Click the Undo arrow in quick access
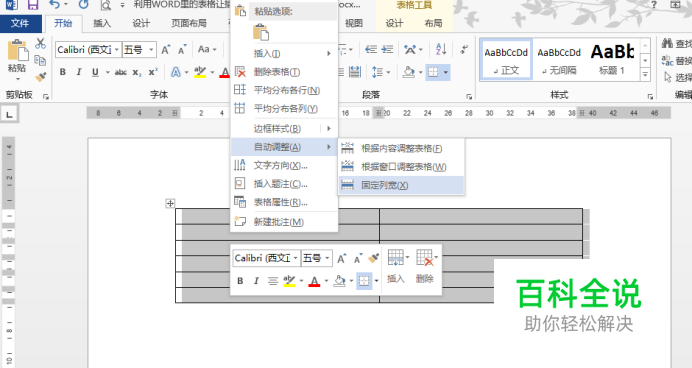The width and height of the screenshot is (692, 368). tap(54, 5)
